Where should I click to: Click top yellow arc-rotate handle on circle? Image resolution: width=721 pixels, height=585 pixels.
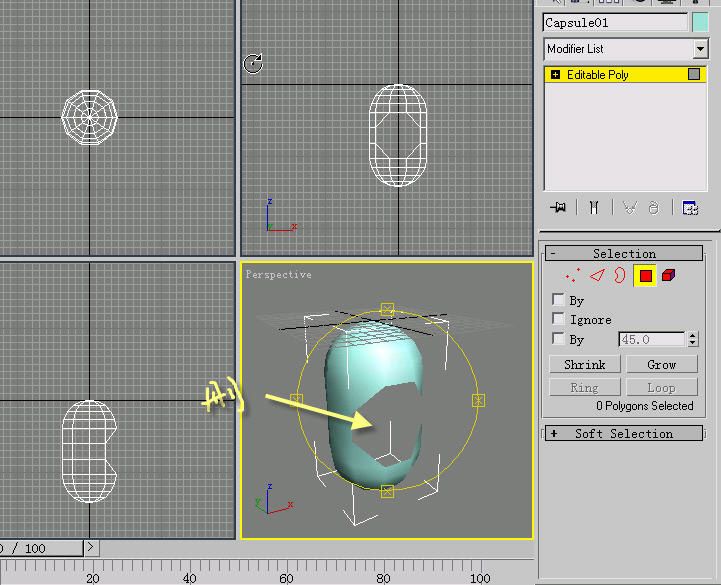[x=387, y=309]
